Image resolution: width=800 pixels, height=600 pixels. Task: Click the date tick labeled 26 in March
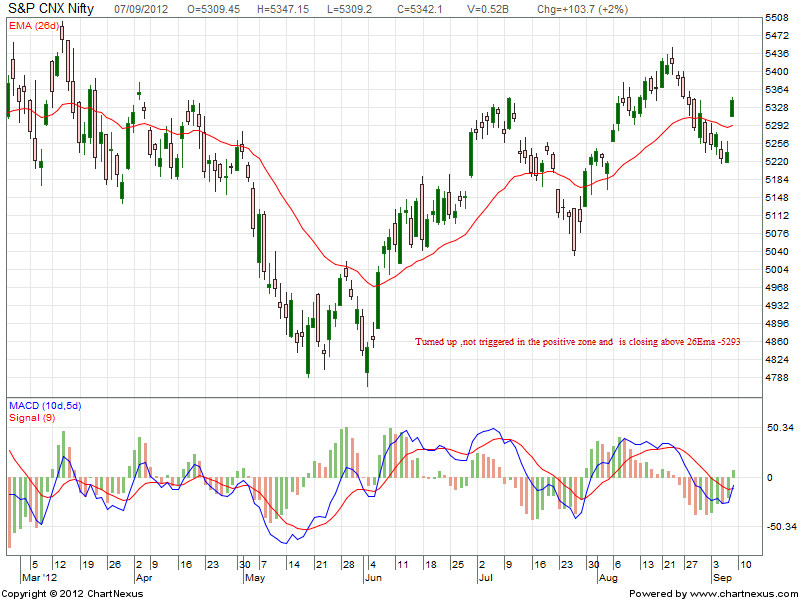[x=115, y=564]
